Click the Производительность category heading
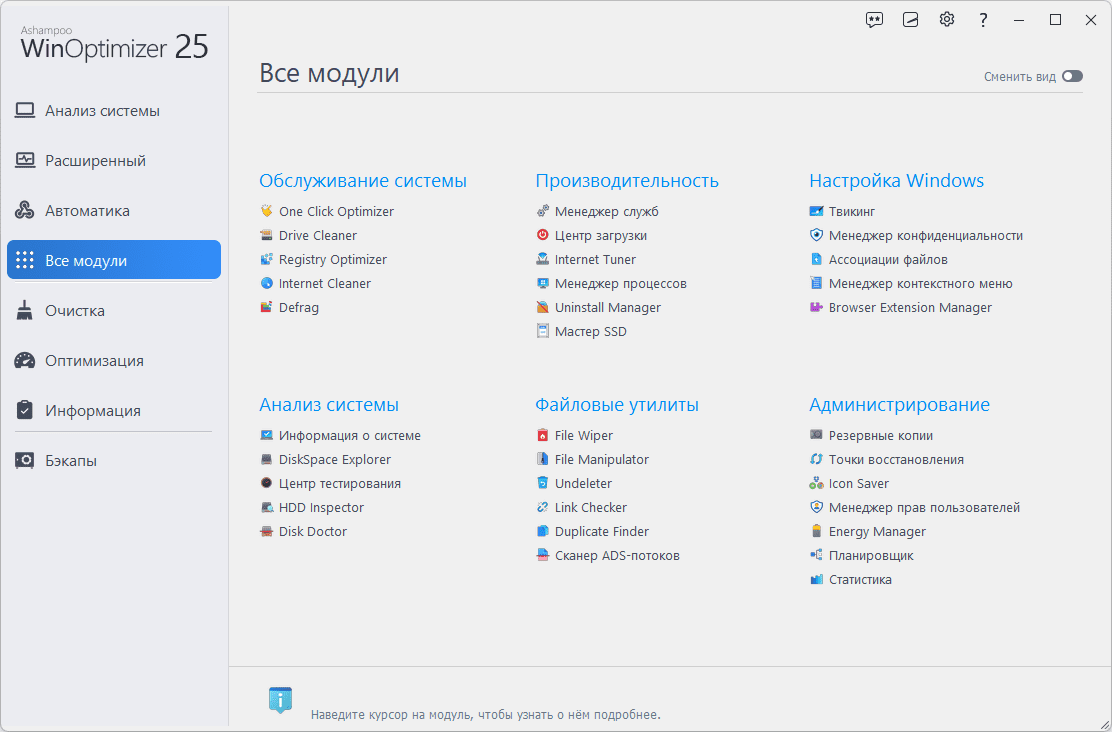The height and width of the screenshot is (732, 1112). point(627,181)
